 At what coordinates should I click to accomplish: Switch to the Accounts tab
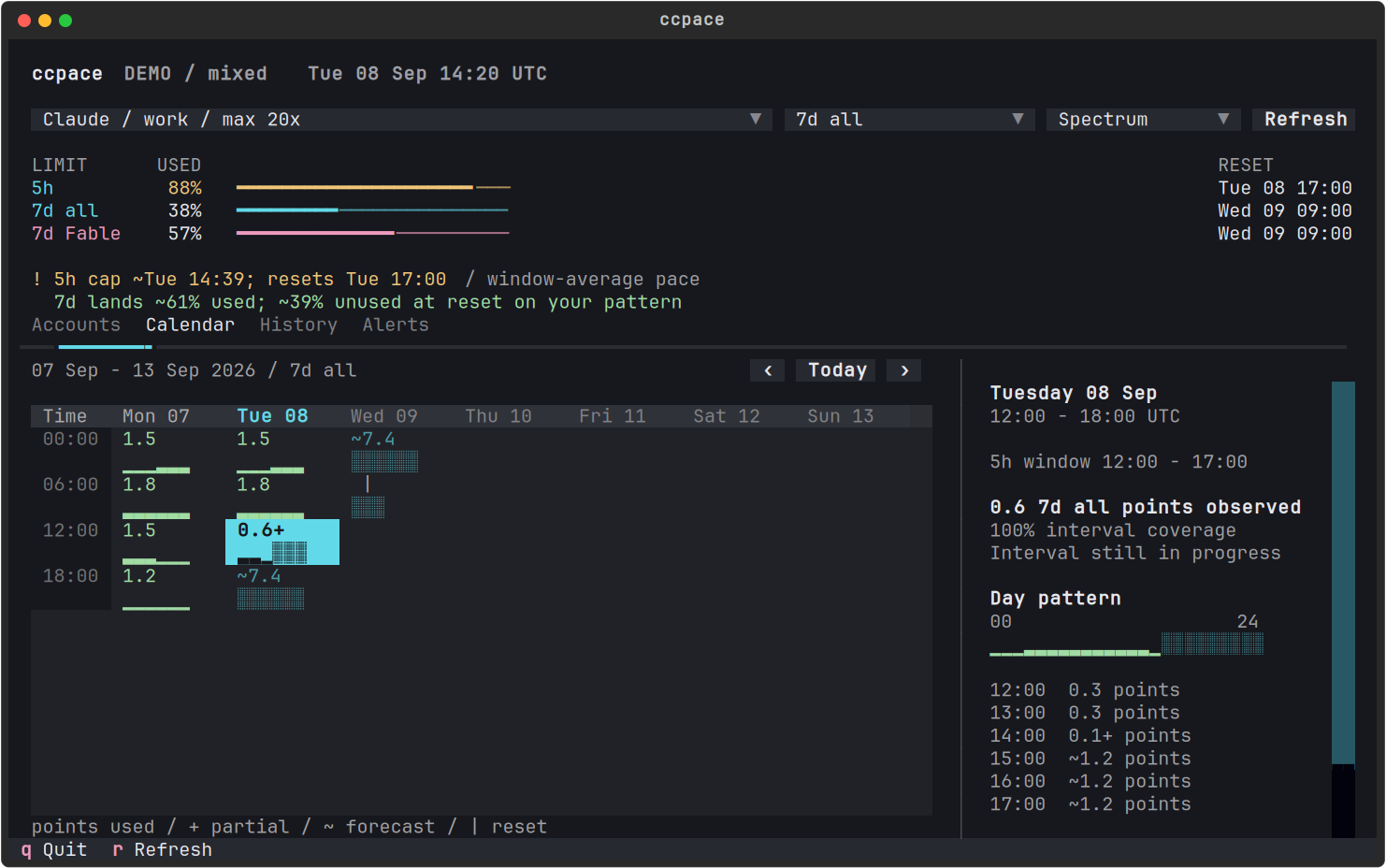click(x=77, y=325)
